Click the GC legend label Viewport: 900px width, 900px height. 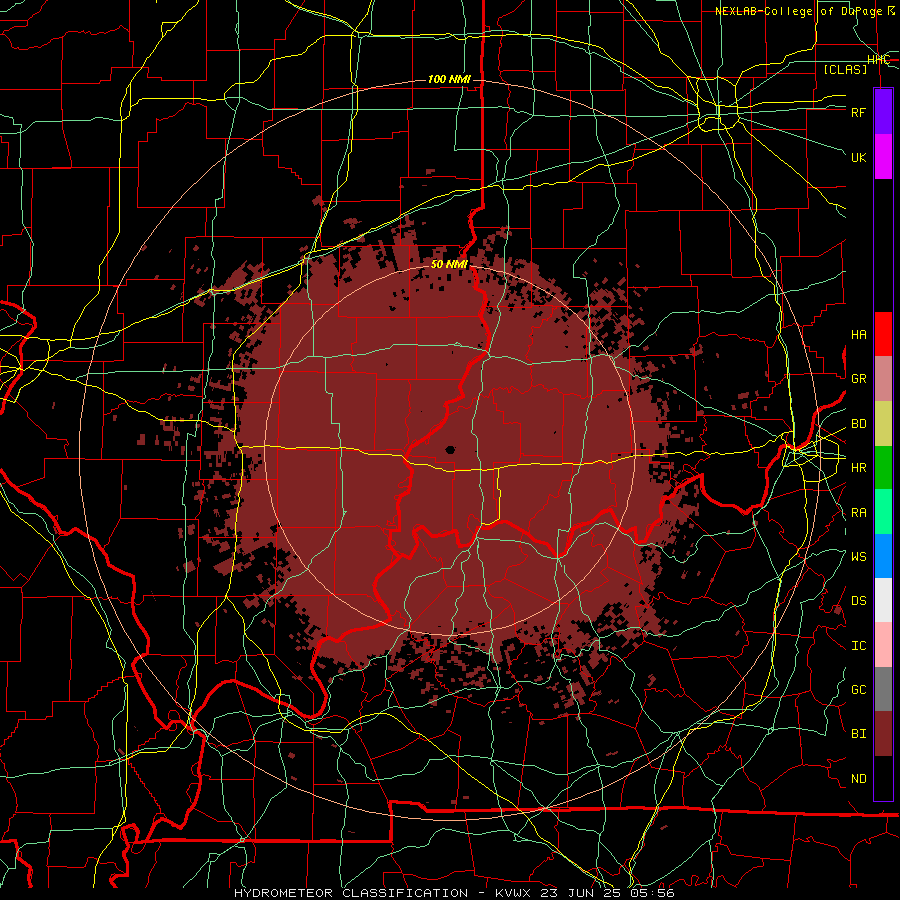[x=859, y=690]
